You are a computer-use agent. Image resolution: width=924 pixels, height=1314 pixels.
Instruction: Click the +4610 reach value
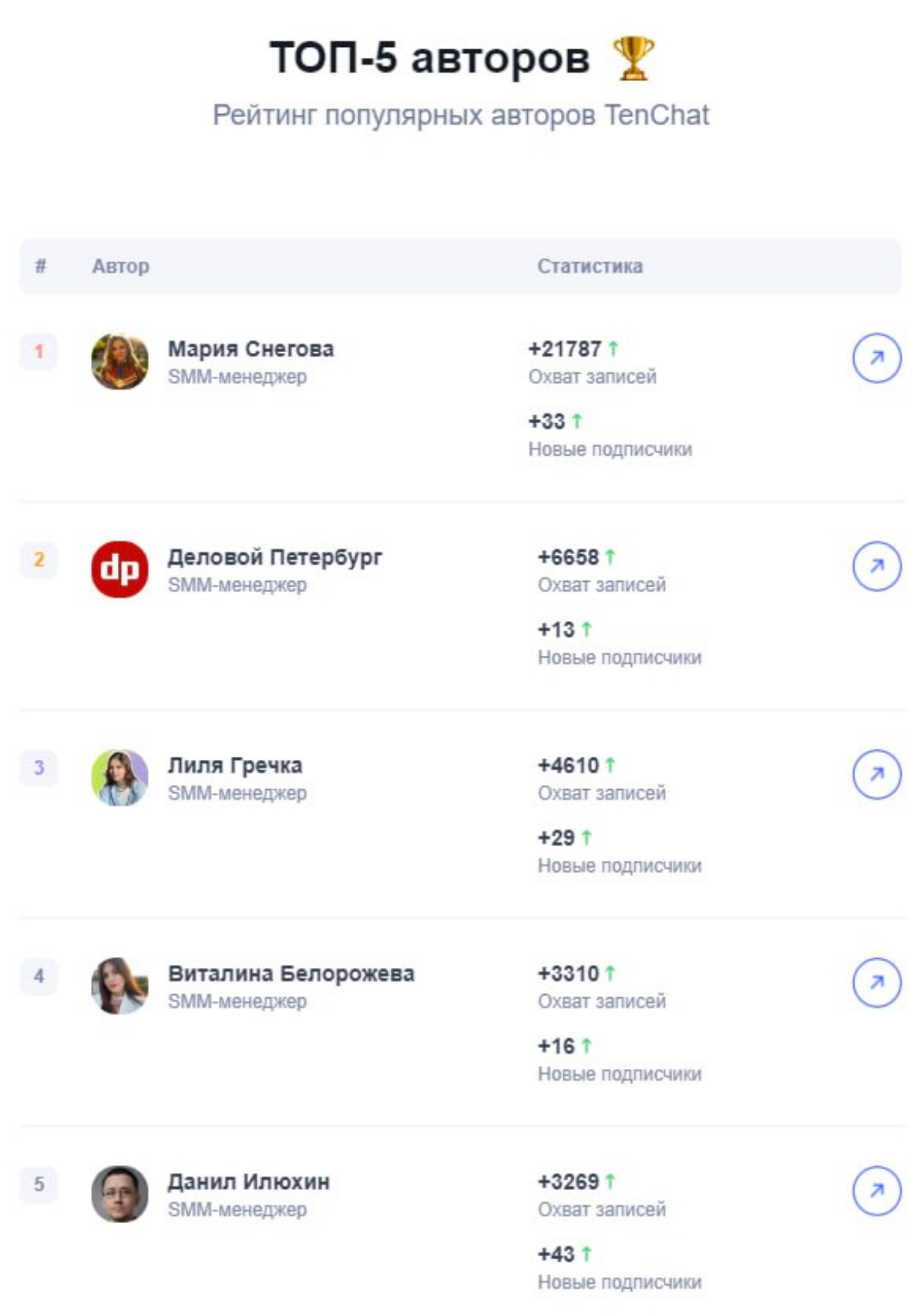[x=568, y=765]
